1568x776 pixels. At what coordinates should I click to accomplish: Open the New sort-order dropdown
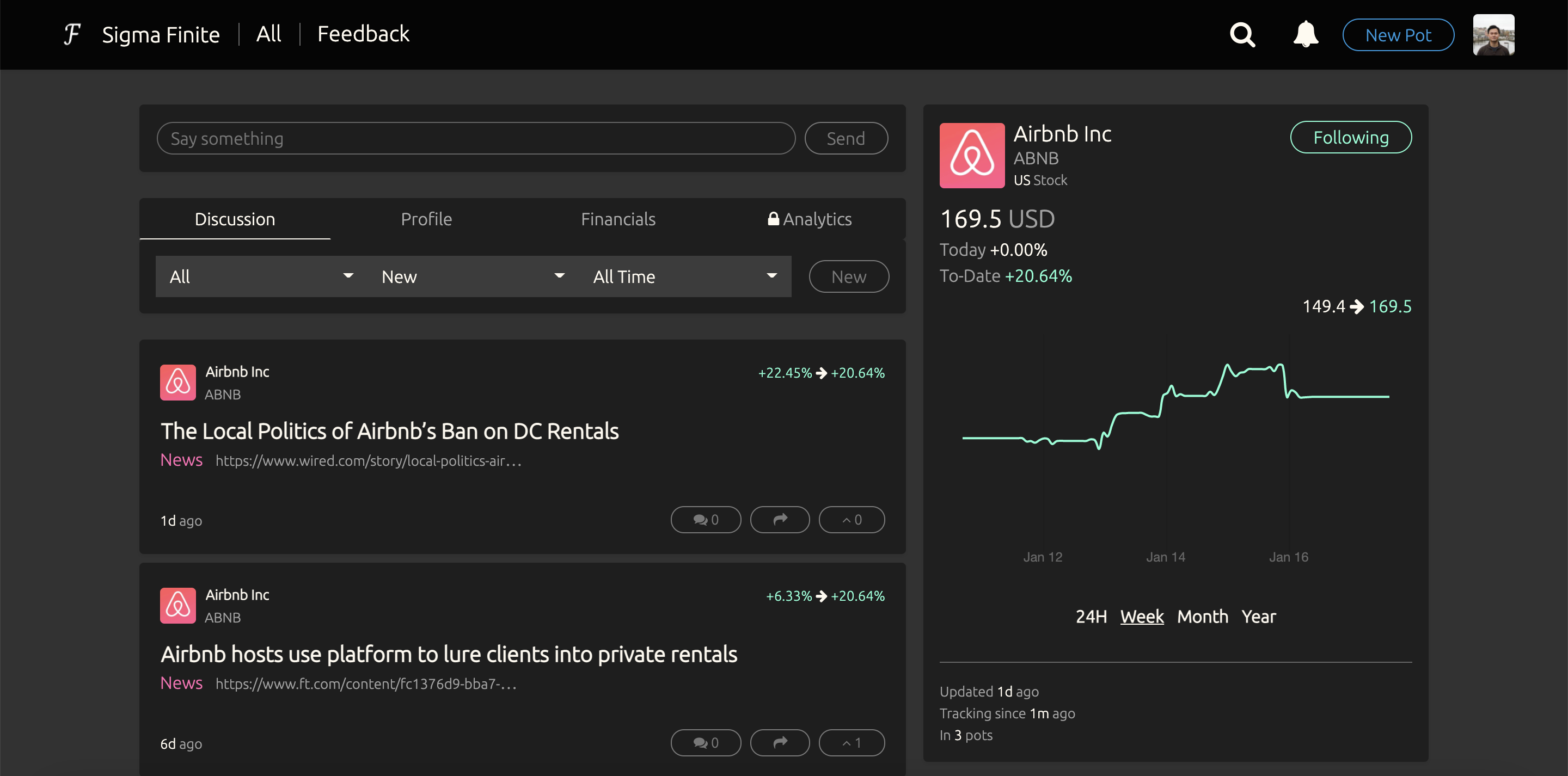point(473,276)
